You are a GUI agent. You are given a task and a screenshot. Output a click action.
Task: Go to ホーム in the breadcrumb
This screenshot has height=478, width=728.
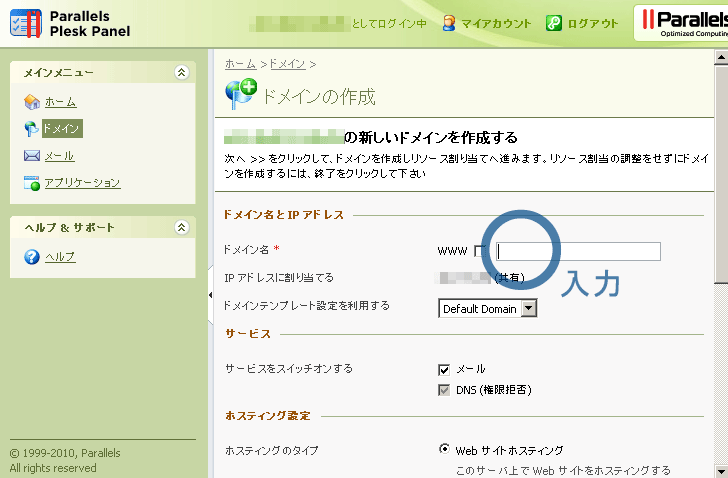point(240,64)
